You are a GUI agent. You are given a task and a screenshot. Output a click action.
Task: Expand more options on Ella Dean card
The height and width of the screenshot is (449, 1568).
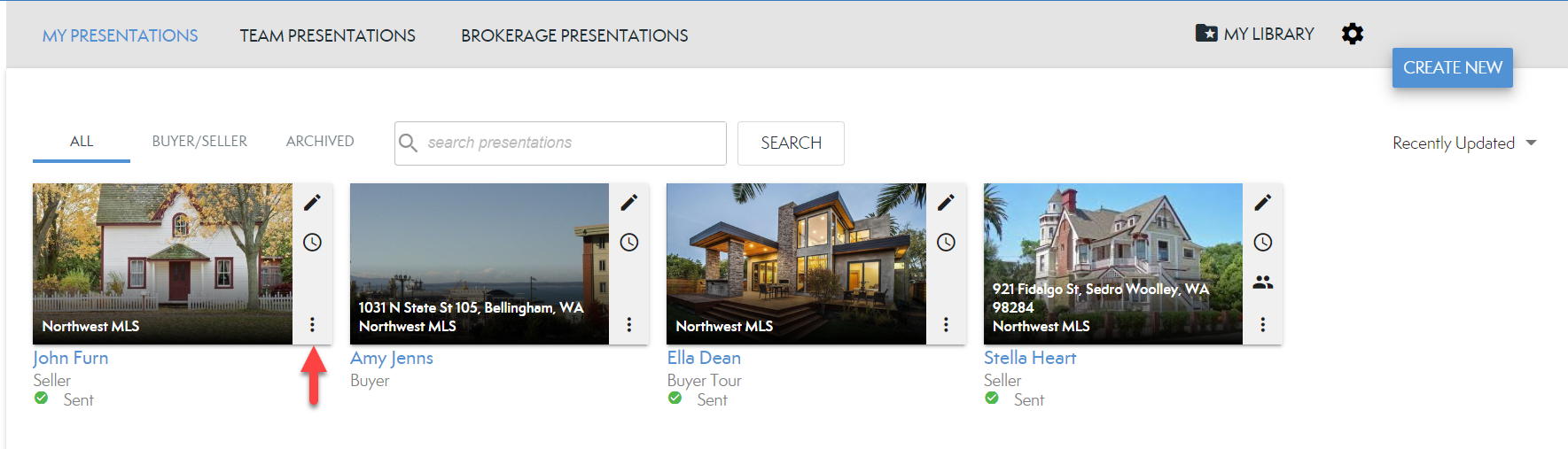coord(946,325)
